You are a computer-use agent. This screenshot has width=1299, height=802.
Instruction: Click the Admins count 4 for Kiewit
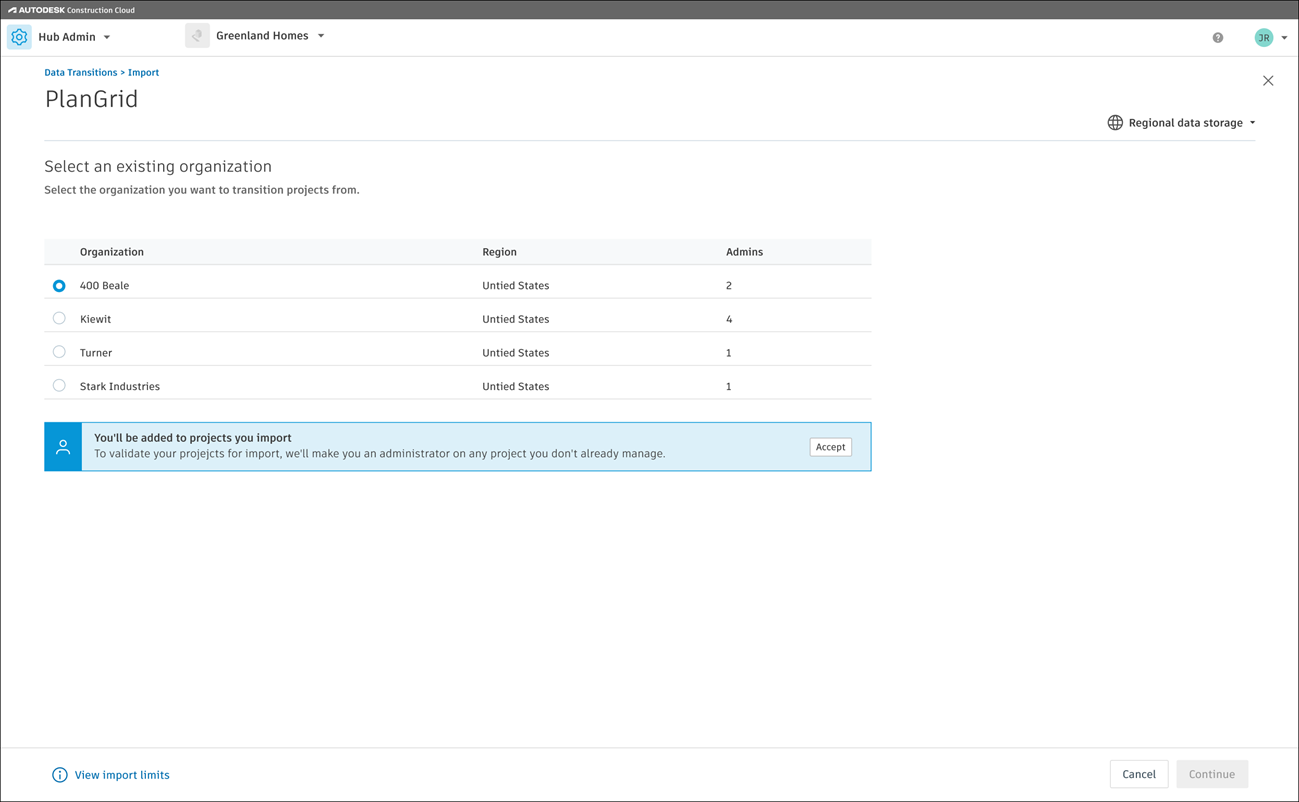tap(729, 319)
